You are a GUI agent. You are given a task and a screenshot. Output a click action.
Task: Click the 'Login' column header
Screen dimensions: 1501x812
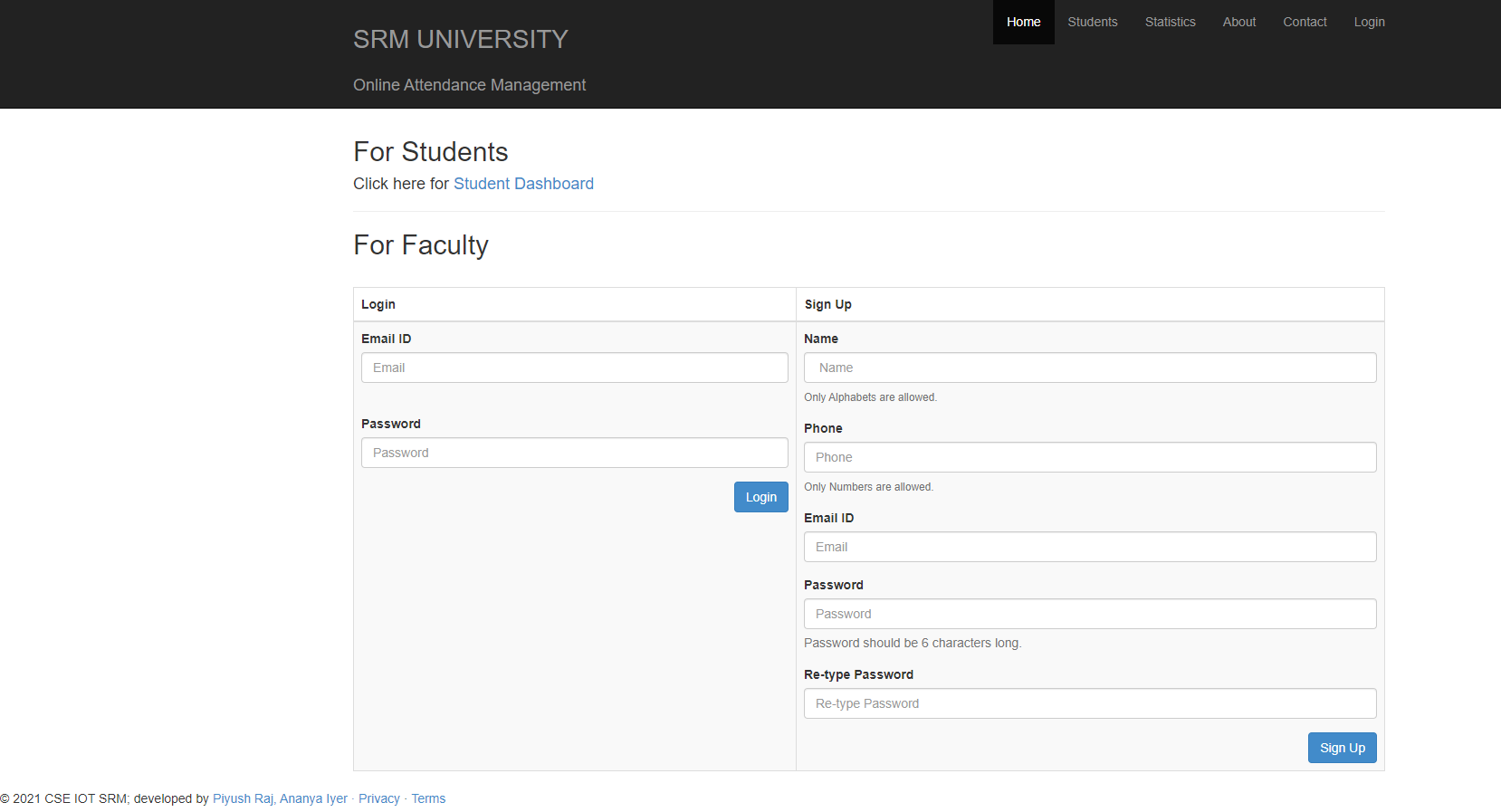pyautogui.click(x=378, y=304)
